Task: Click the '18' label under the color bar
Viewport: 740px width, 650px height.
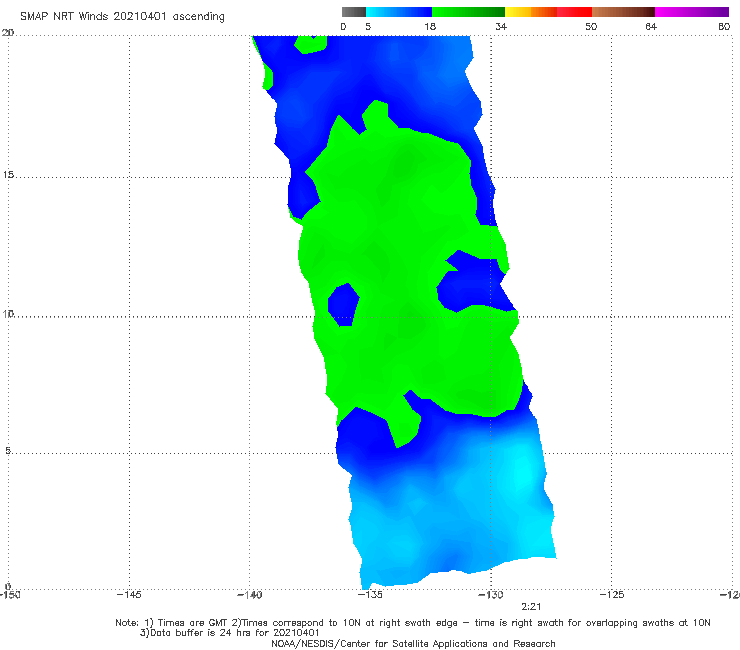Action: click(430, 27)
